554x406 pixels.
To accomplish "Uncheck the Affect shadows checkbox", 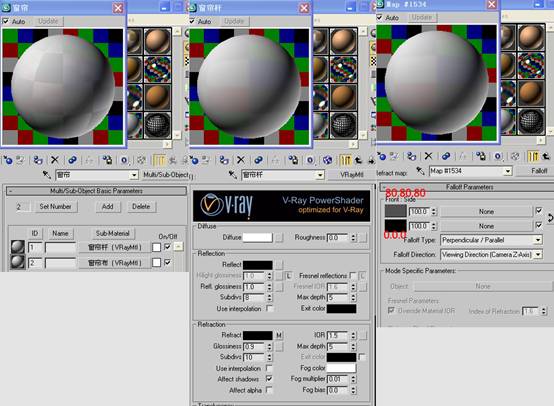I will click(x=269, y=378).
